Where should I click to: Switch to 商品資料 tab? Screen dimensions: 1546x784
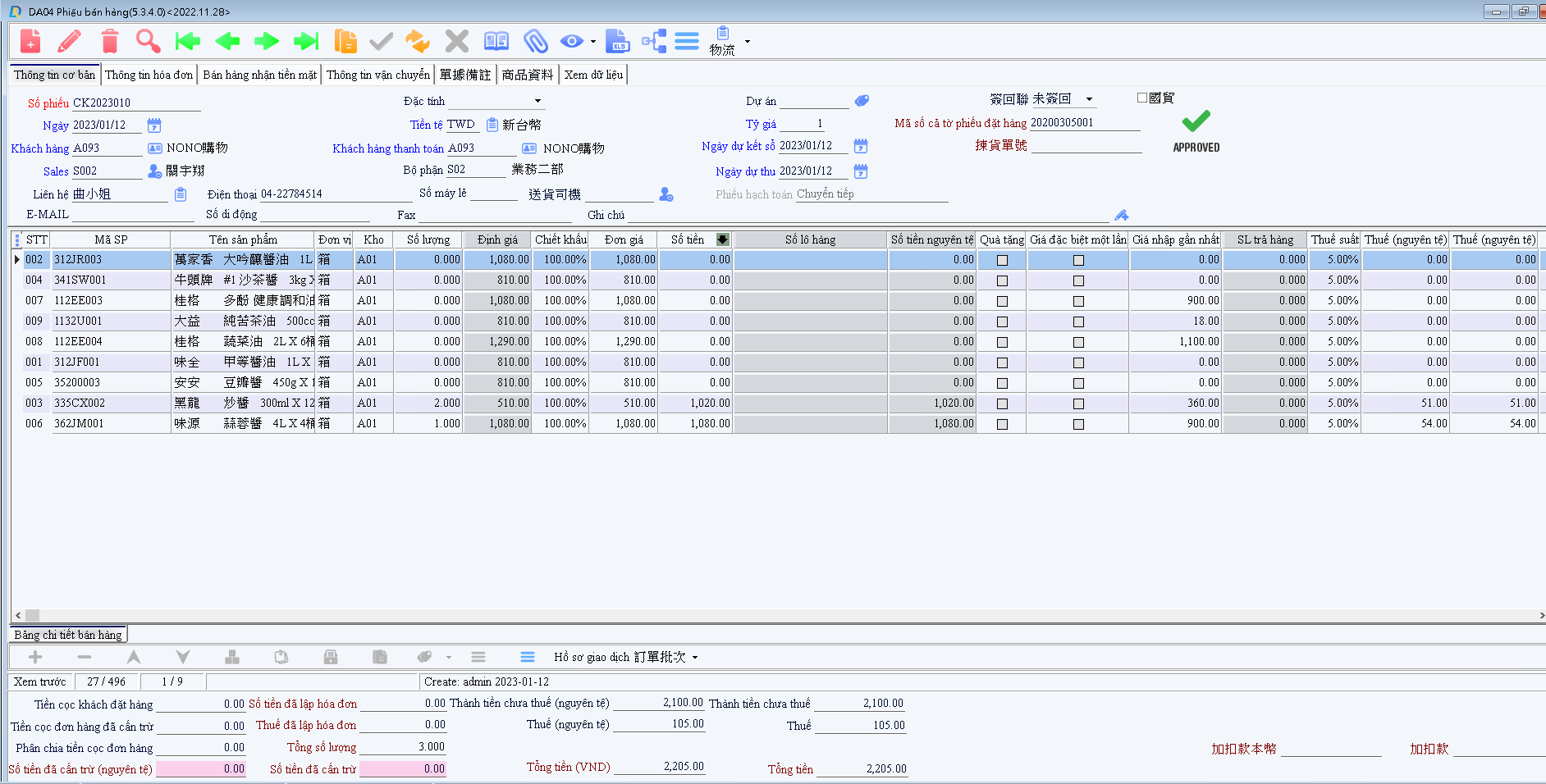[528, 75]
